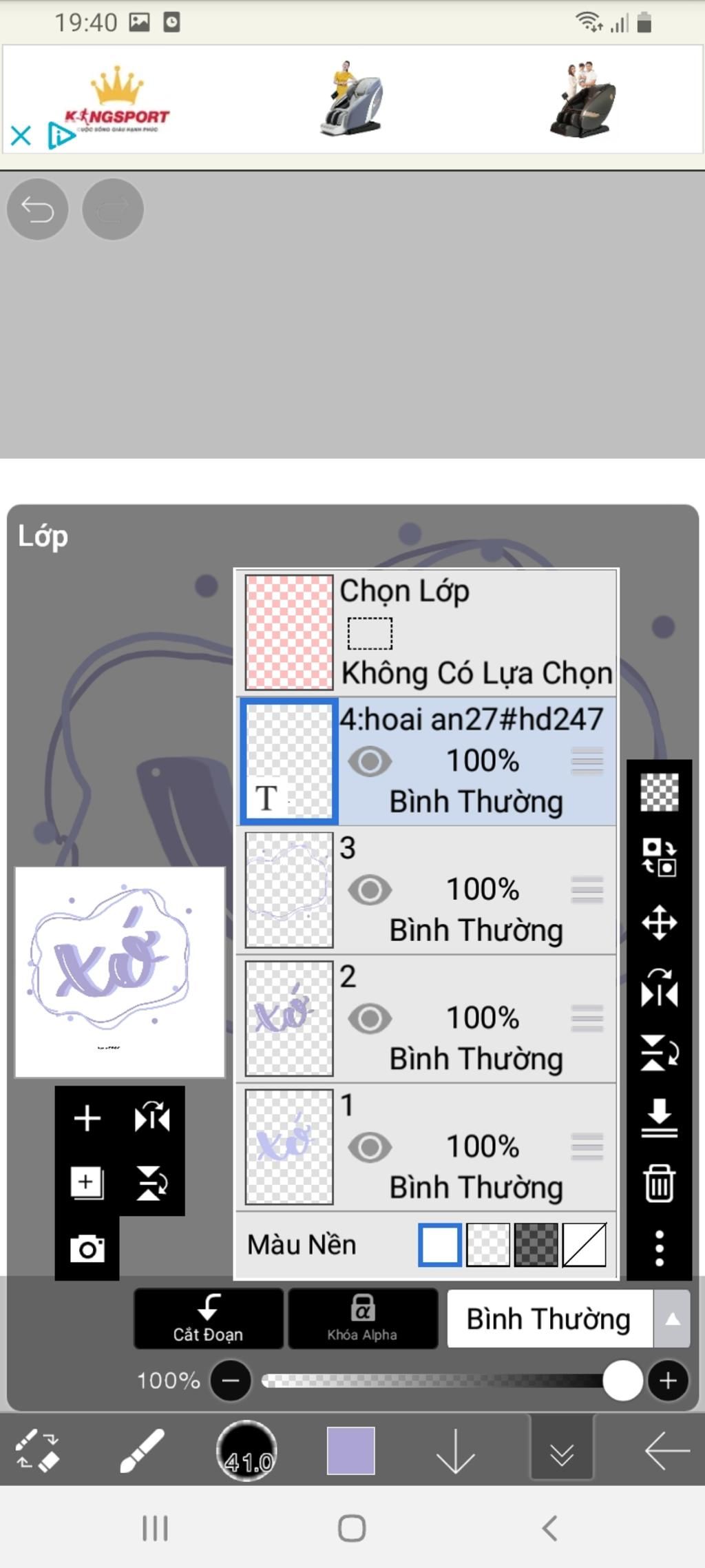Toggle visibility of layer 3
Screen dimensions: 705x1568
(x=370, y=890)
